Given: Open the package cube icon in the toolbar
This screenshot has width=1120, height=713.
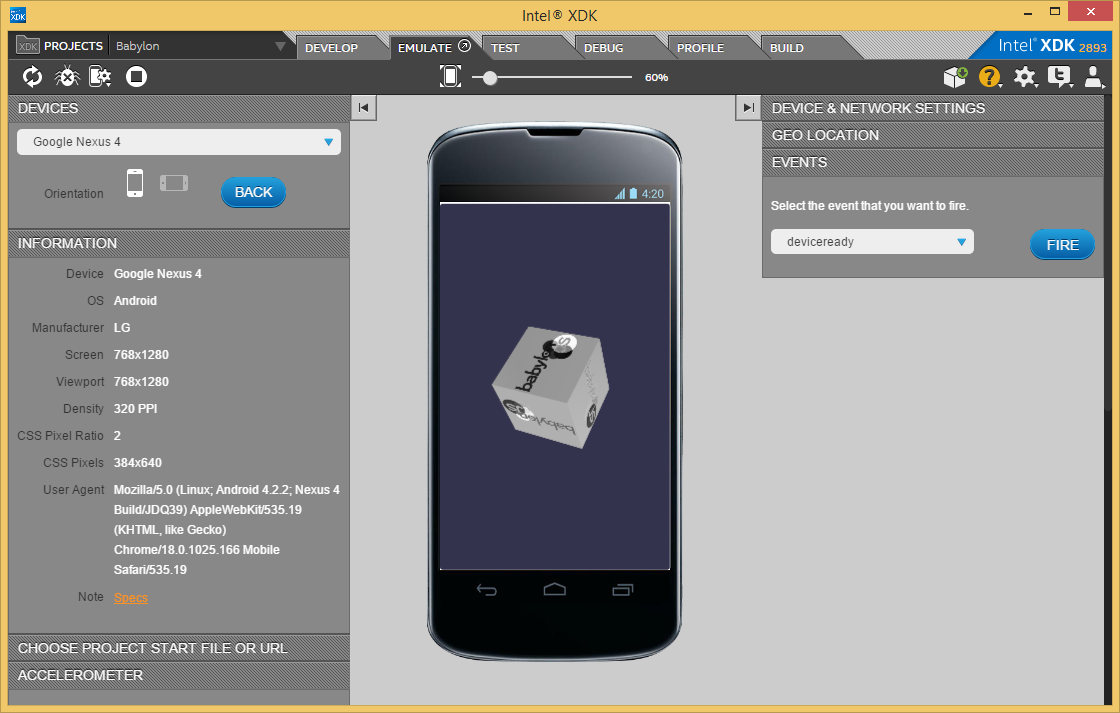Looking at the screenshot, I should (955, 76).
